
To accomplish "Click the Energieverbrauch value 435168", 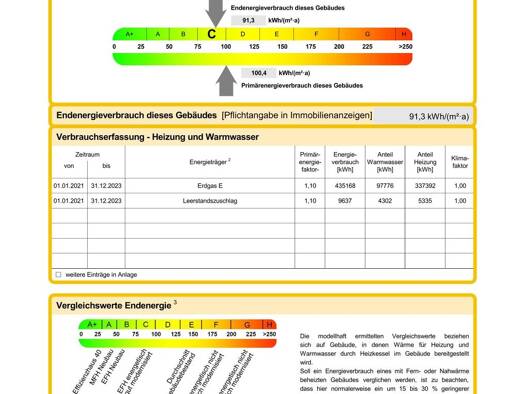I will coord(345,185).
